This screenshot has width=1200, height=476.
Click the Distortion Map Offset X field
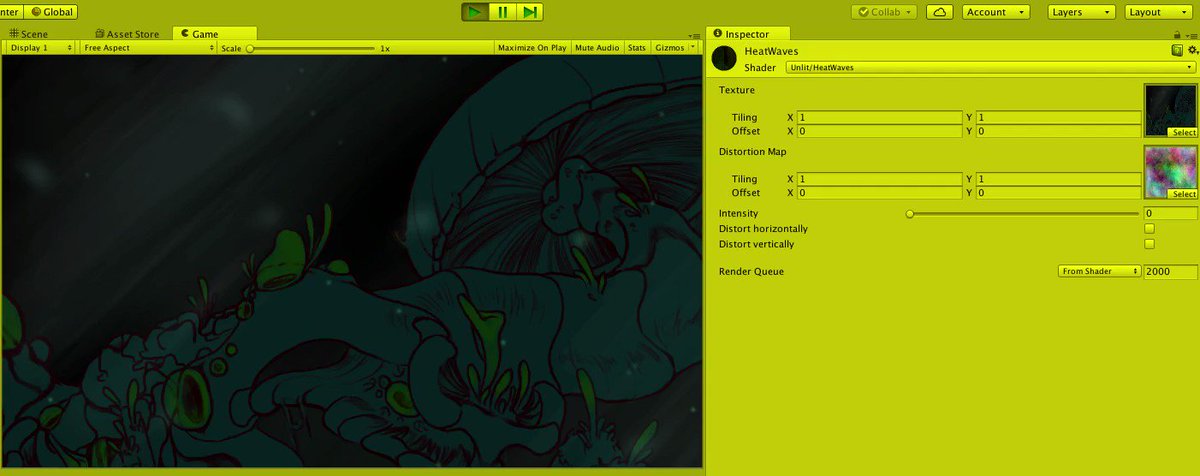880,192
